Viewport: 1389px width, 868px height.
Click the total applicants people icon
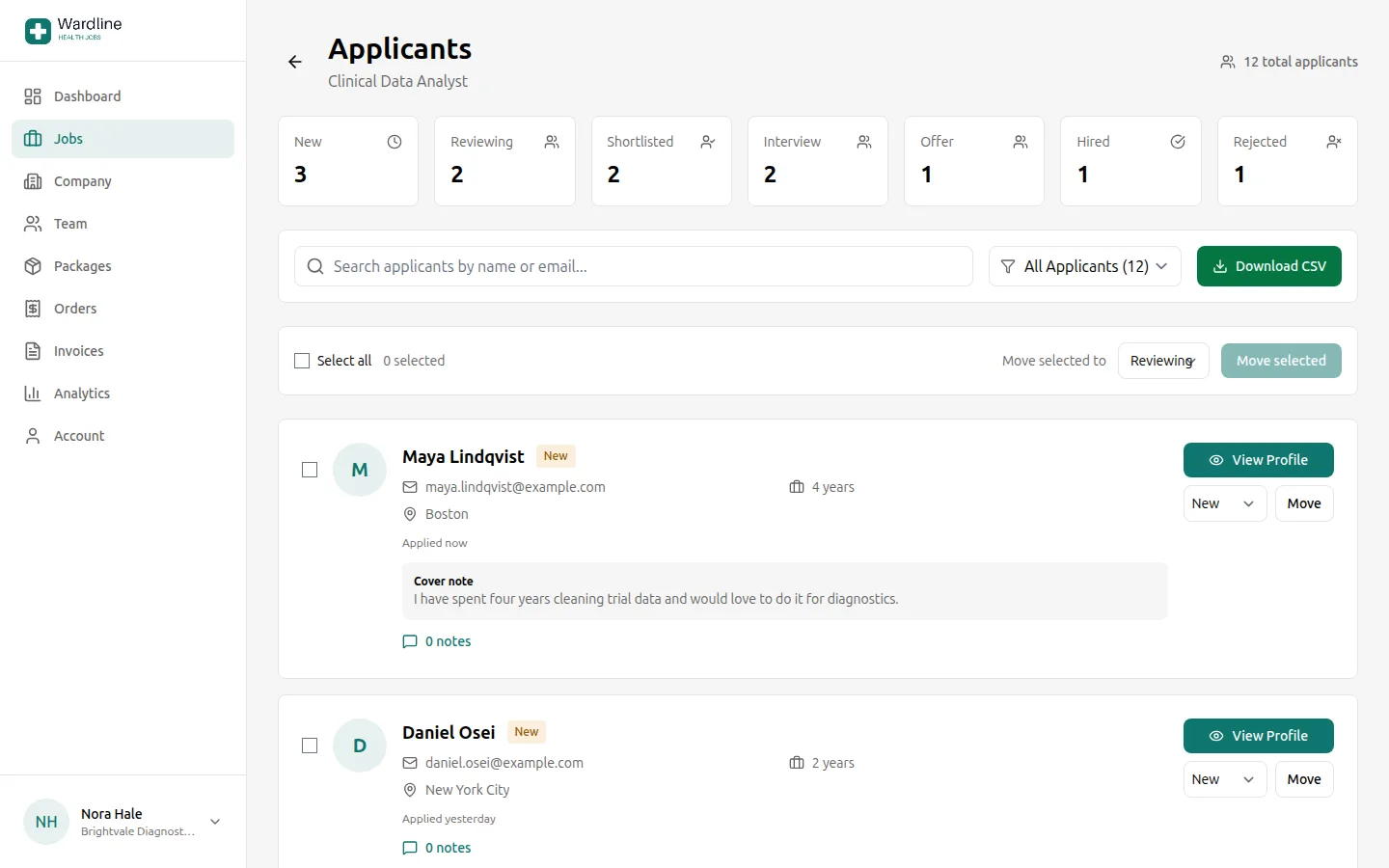click(1228, 62)
